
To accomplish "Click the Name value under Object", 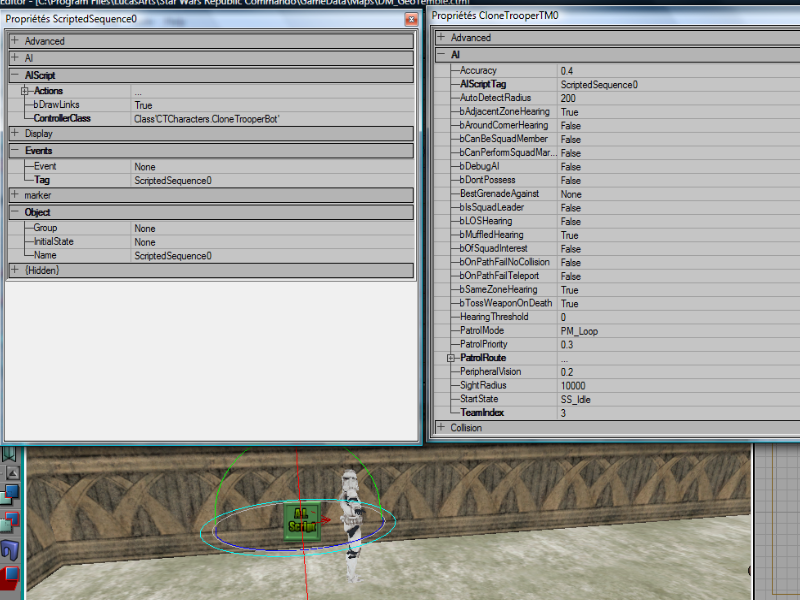I will click(173, 256).
